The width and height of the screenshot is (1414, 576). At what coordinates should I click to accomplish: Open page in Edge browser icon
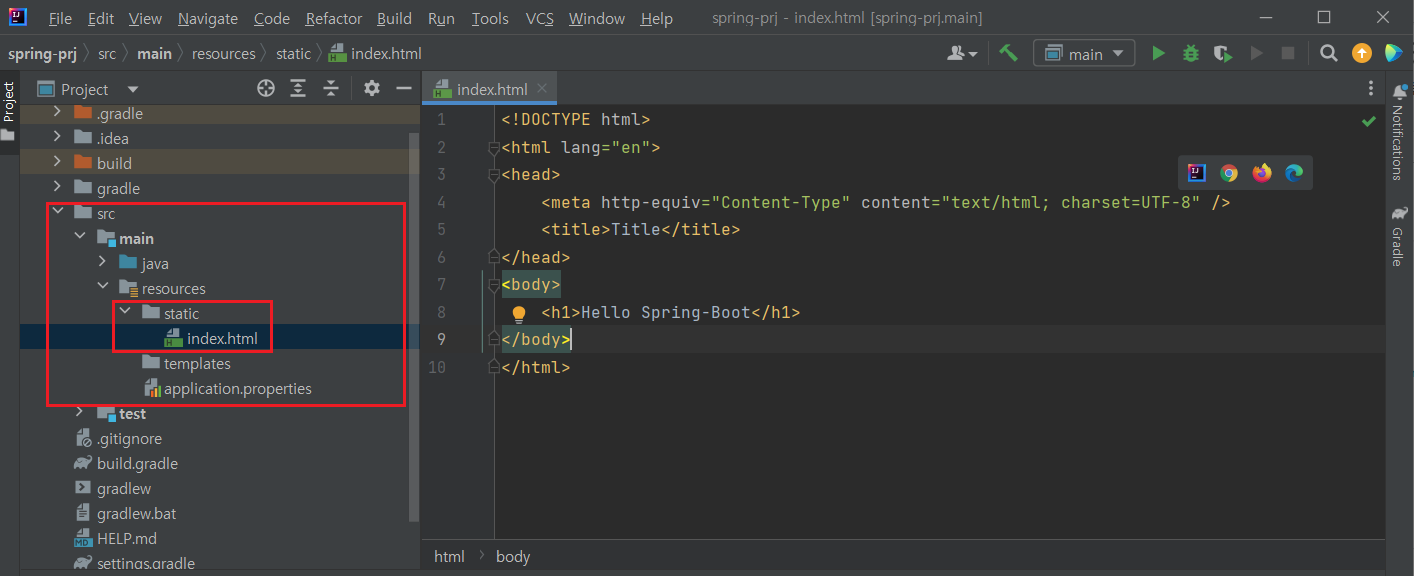(x=1294, y=173)
